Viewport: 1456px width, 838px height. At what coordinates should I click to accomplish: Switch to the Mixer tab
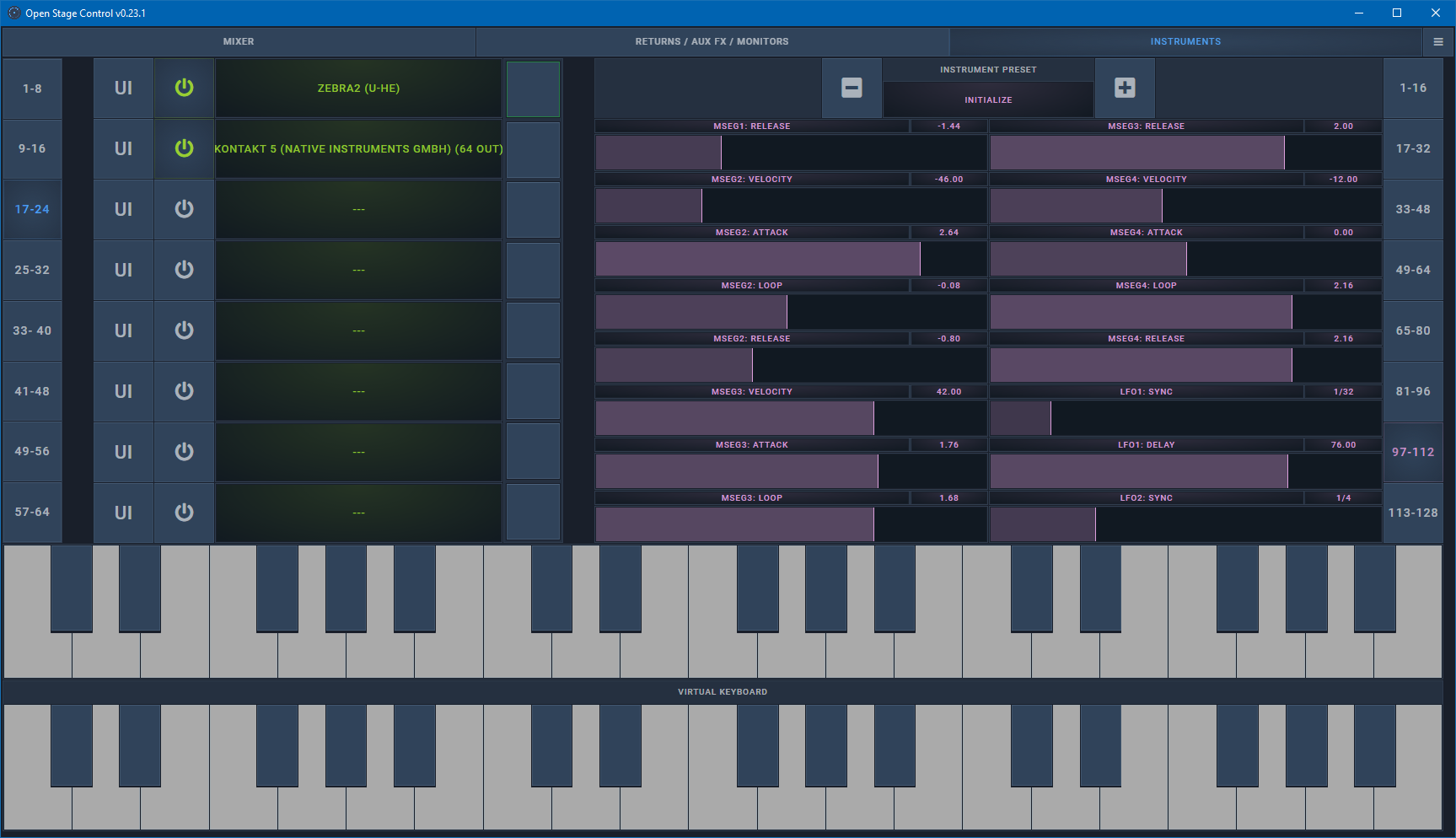(239, 41)
